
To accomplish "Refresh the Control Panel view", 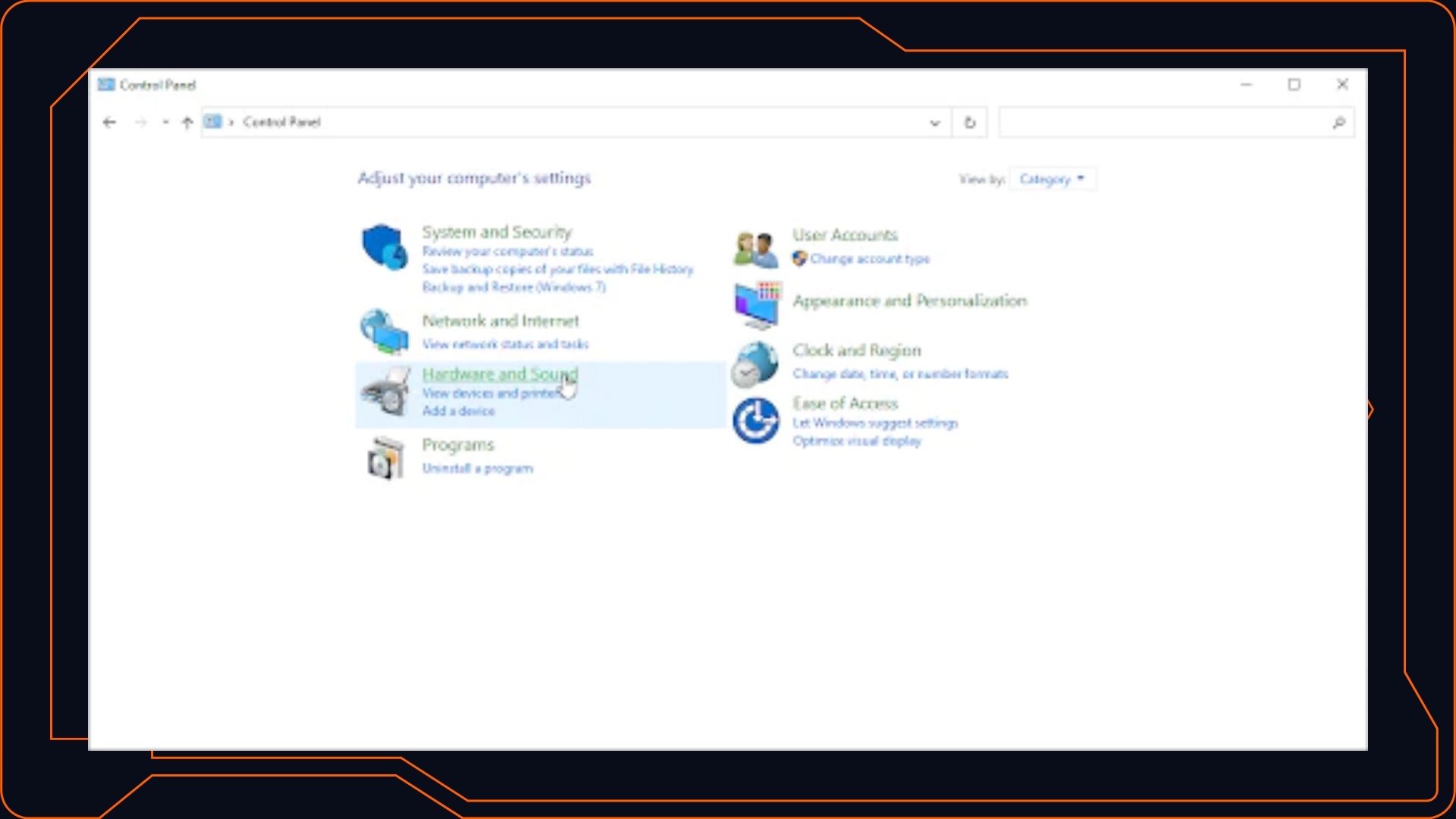I will (970, 122).
